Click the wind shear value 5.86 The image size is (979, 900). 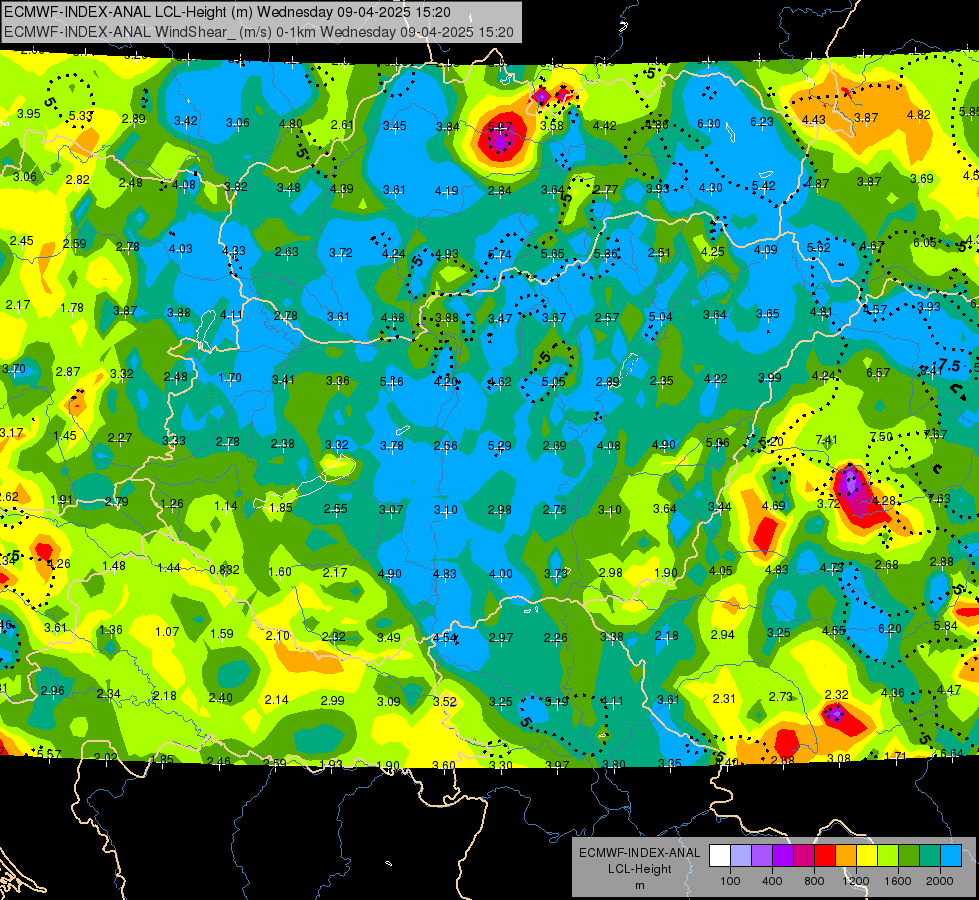click(606, 254)
